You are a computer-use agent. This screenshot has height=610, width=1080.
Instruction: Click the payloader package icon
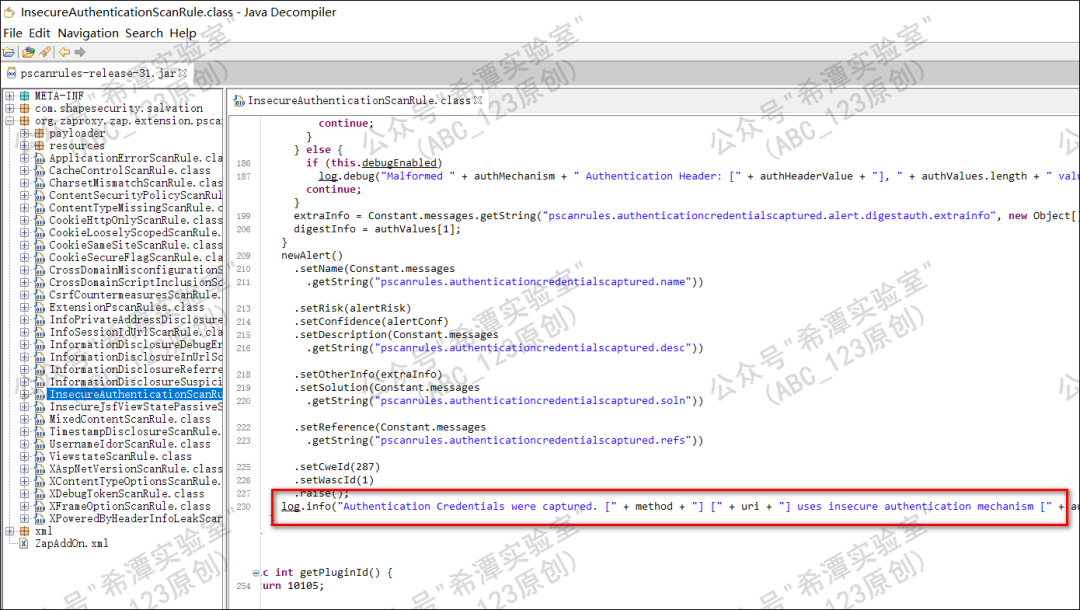(39, 133)
